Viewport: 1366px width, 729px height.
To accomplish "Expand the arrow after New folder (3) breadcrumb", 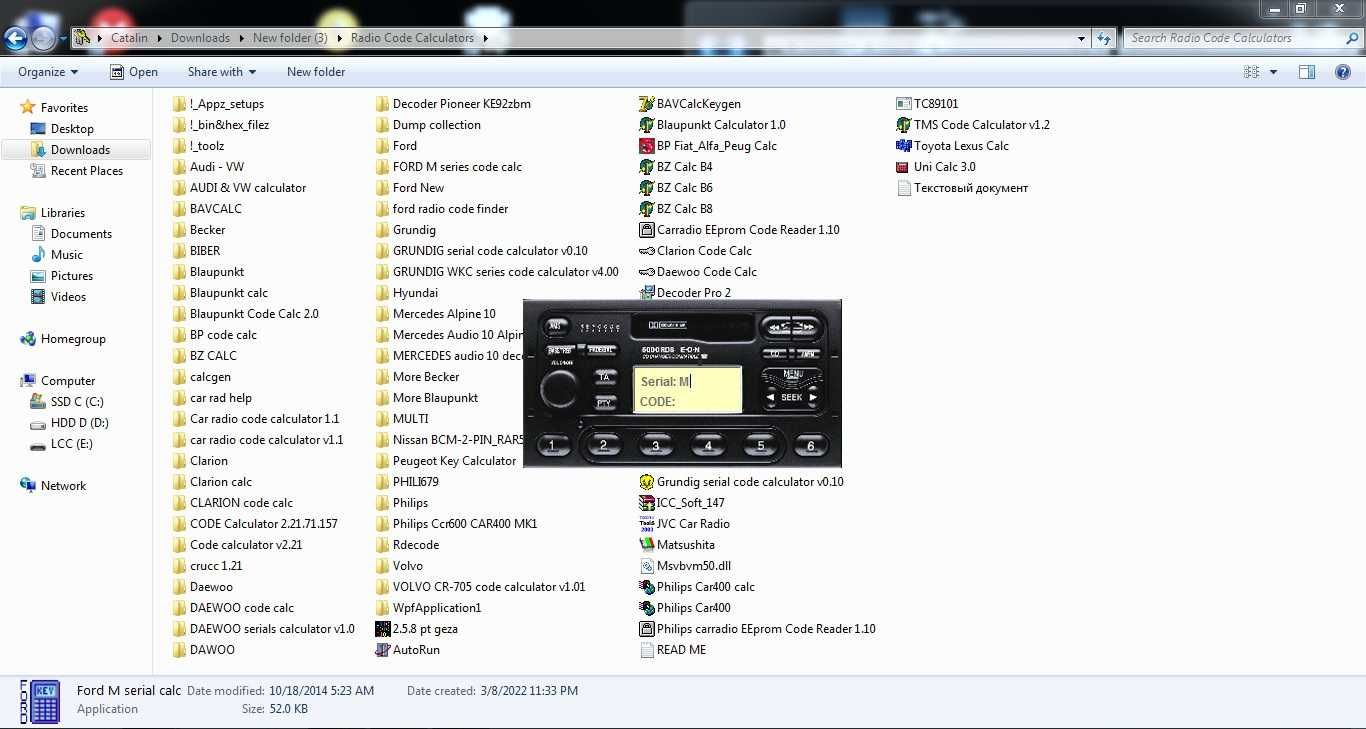I will [x=338, y=38].
